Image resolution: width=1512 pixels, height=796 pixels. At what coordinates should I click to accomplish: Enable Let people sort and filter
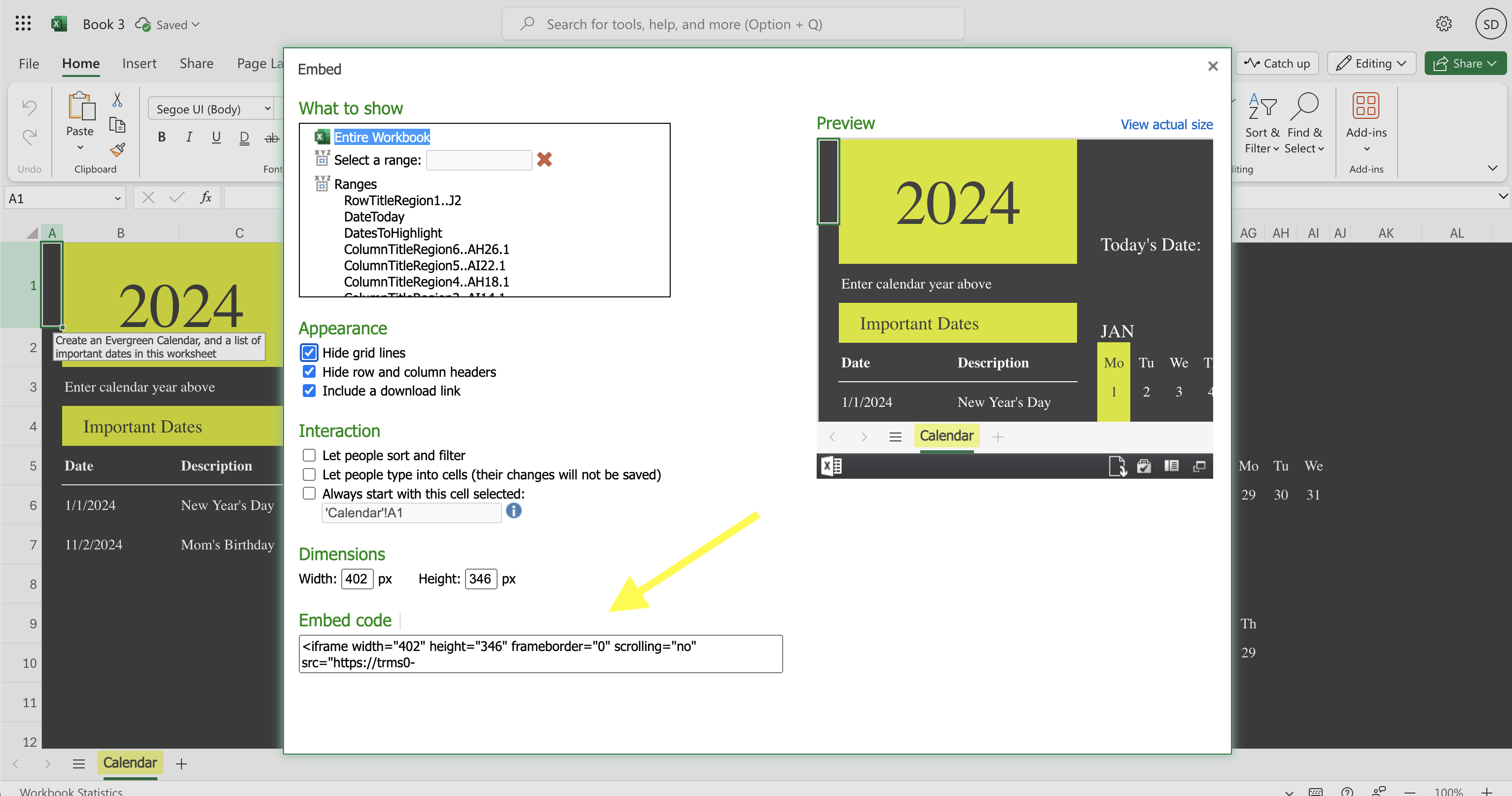tap(309, 455)
